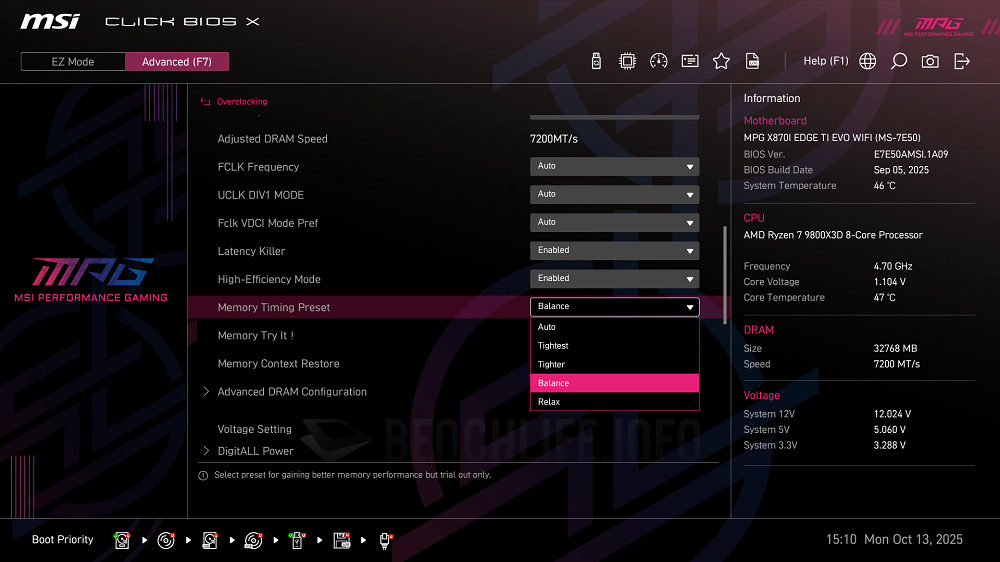Click the exit door icon
The image size is (1000, 562).
(962, 61)
